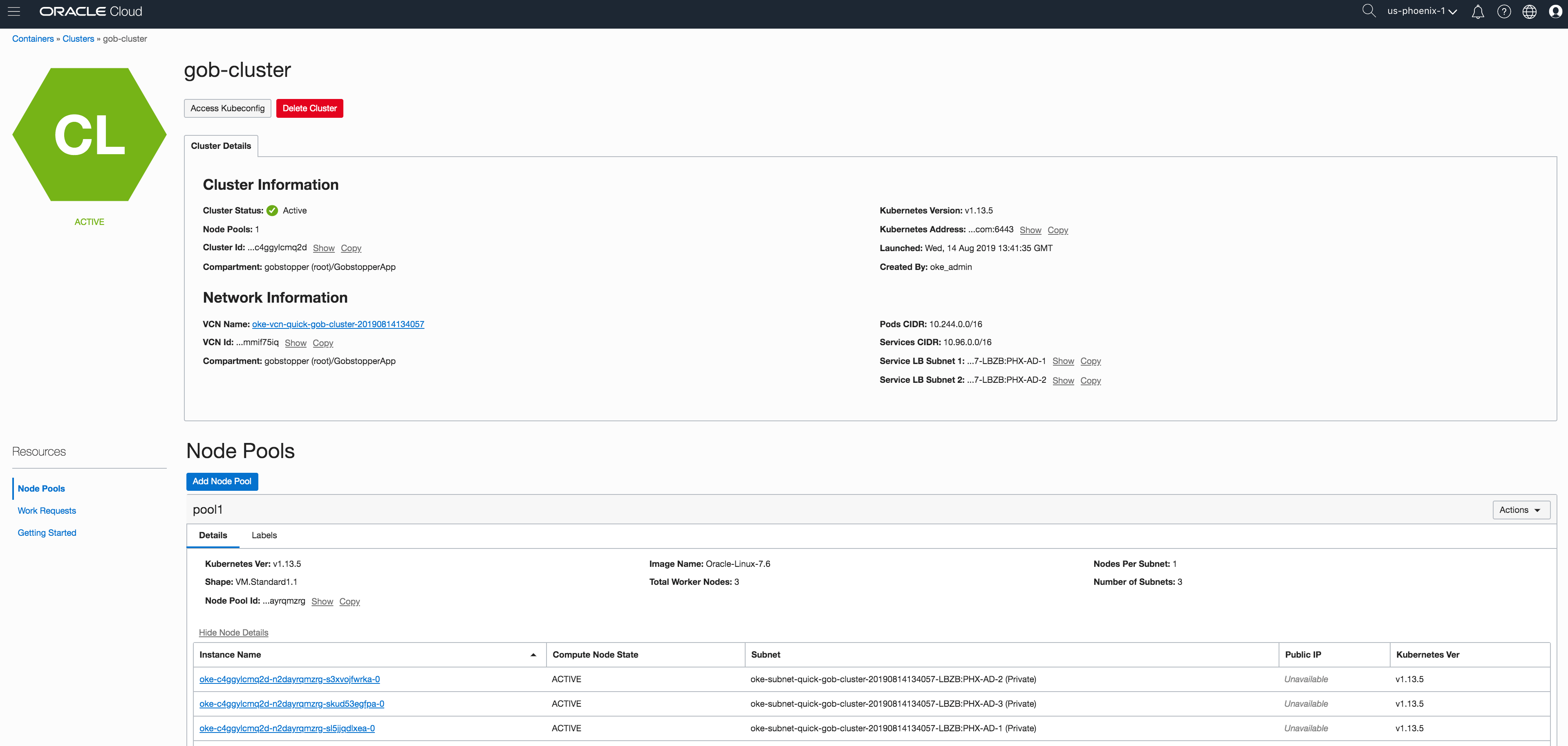Viewport: 1568px width, 746px height.
Task: Open the notifications bell
Action: click(1478, 11)
